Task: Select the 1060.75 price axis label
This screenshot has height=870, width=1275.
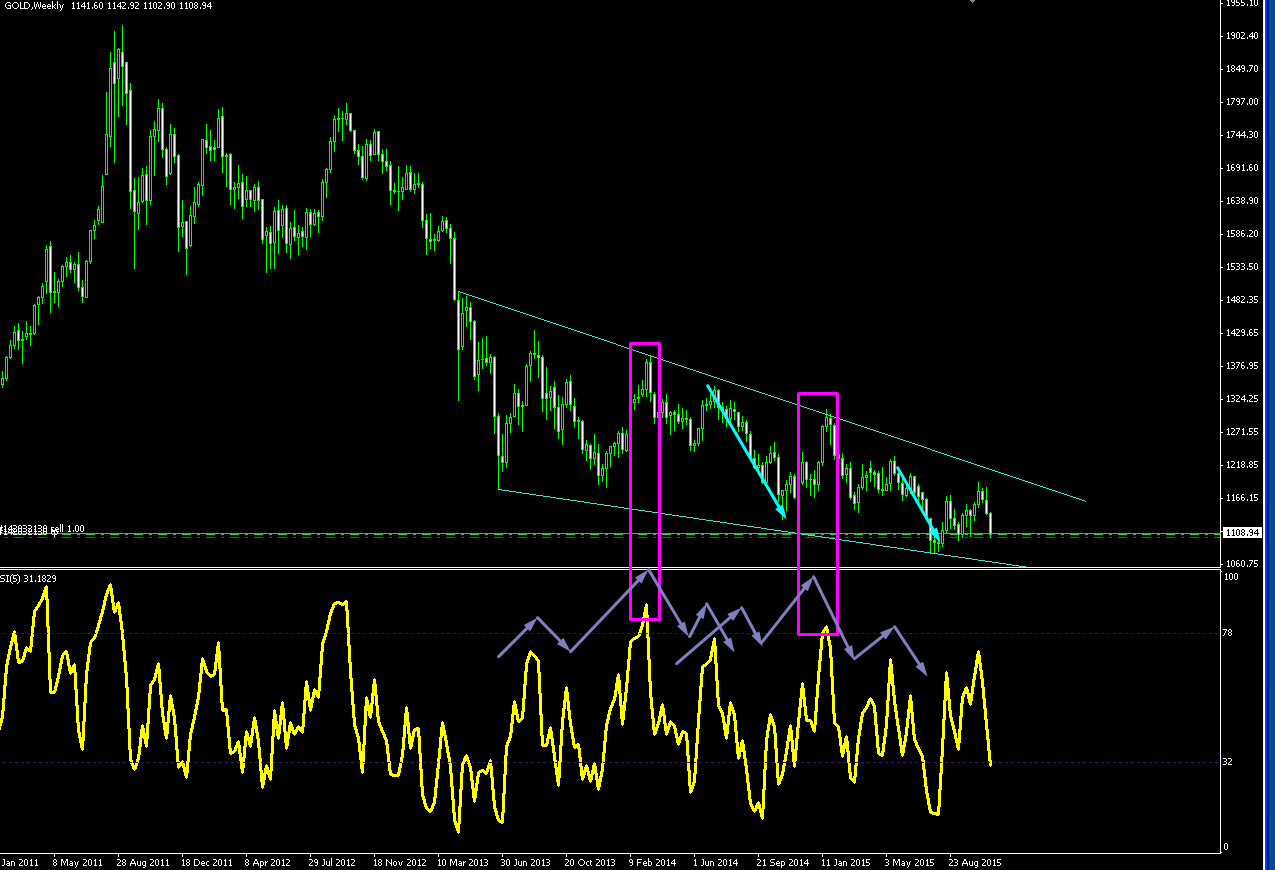Action: pos(1242,563)
